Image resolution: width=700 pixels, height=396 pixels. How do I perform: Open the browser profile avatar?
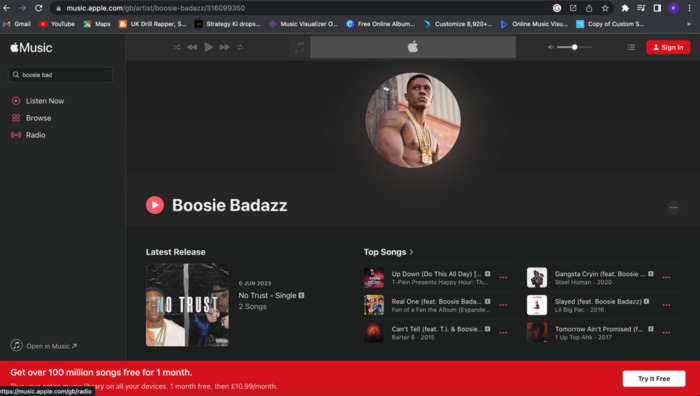pos(673,8)
